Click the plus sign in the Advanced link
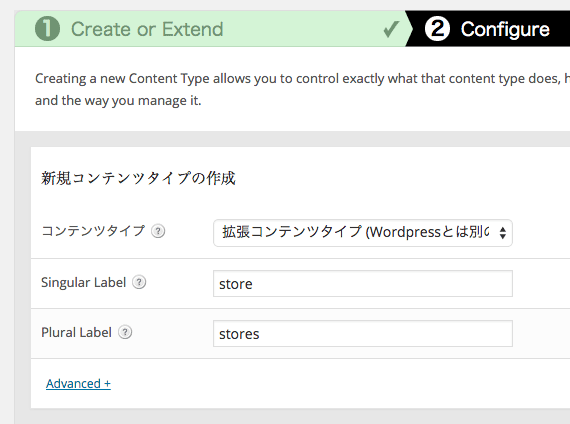Viewport: 570px width, 424px height. 107,384
